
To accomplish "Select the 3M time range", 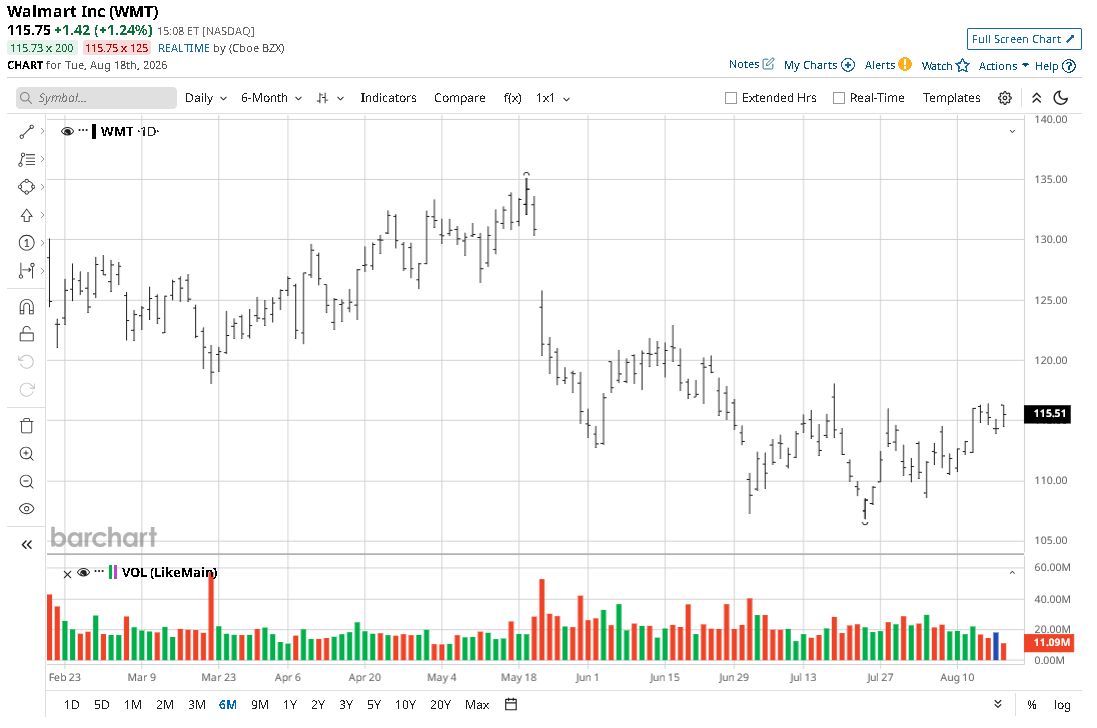I will pyautogui.click(x=197, y=704).
